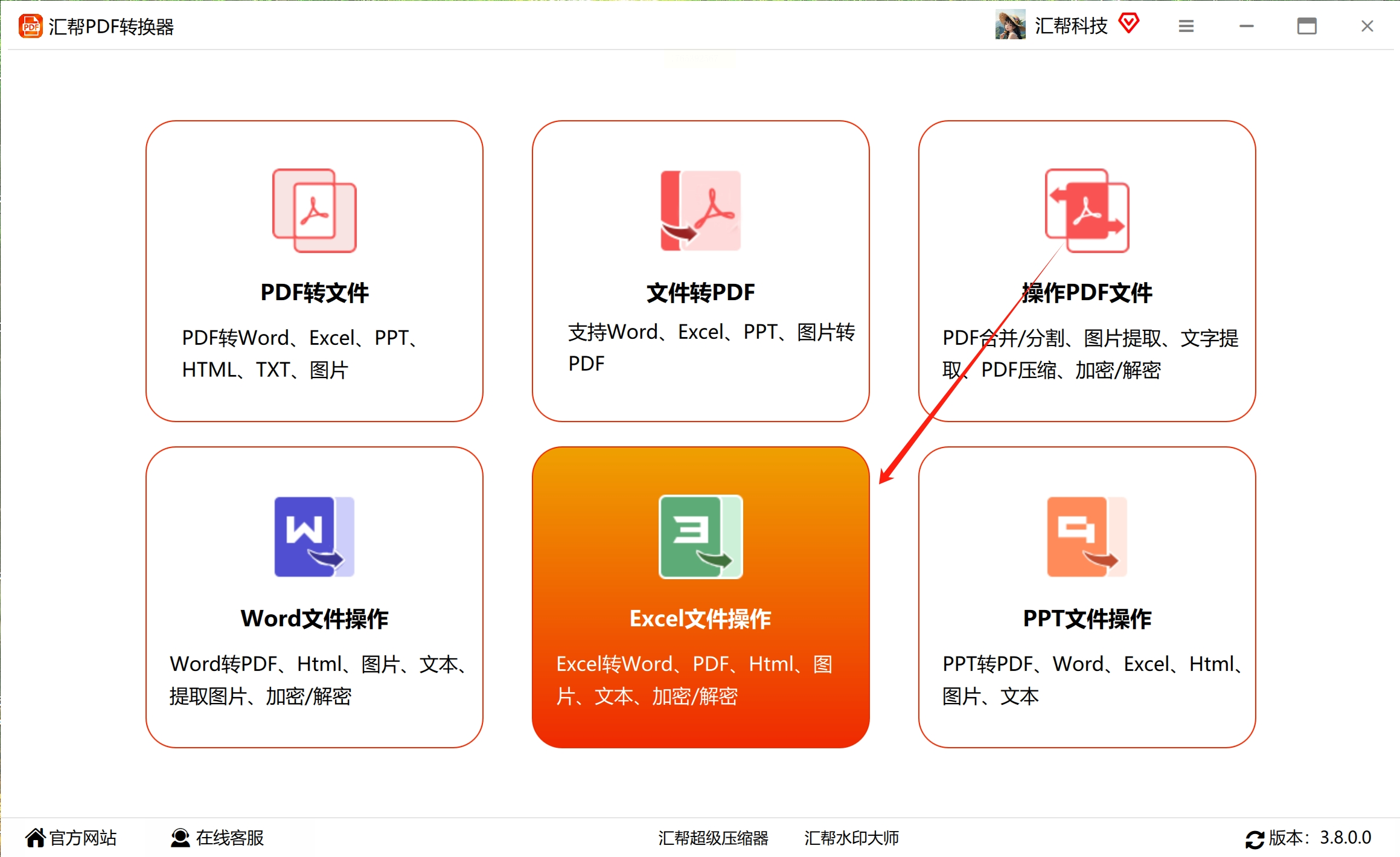Viewport: 1400px width, 857px height.
Task: Click the 操作PDF文件 icon
Action: tap(1087, 210)
